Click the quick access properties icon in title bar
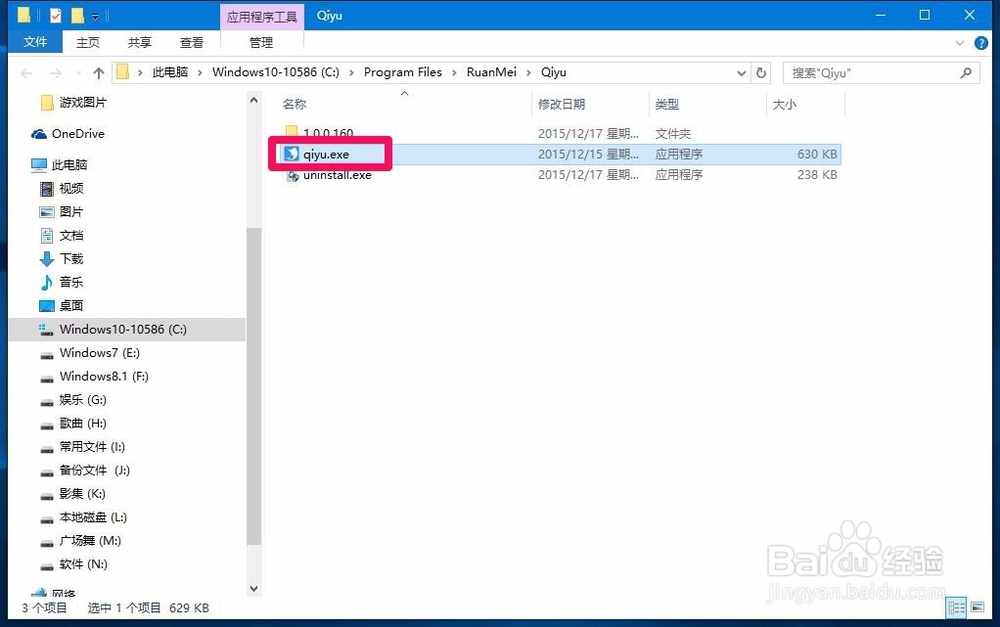 [x=55, y=15]
